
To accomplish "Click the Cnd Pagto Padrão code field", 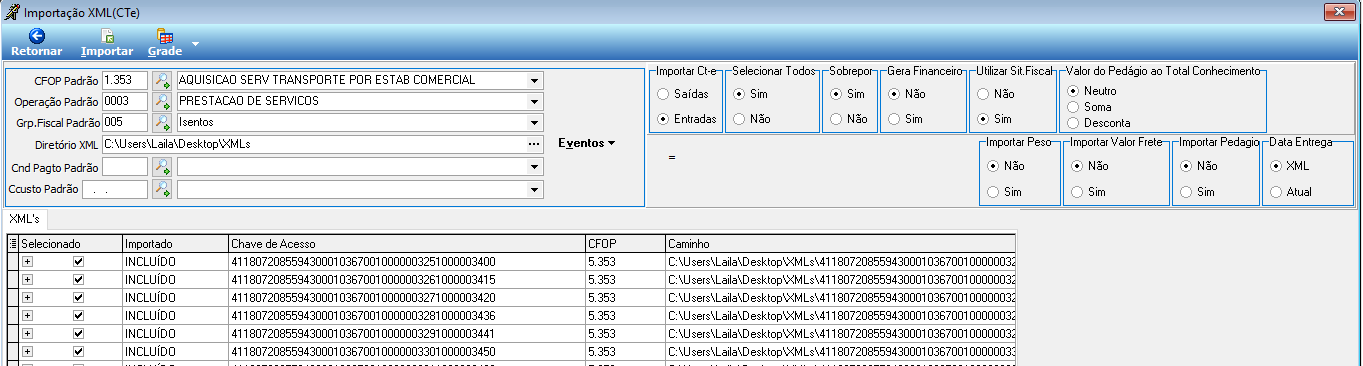I will click(124, 167).
